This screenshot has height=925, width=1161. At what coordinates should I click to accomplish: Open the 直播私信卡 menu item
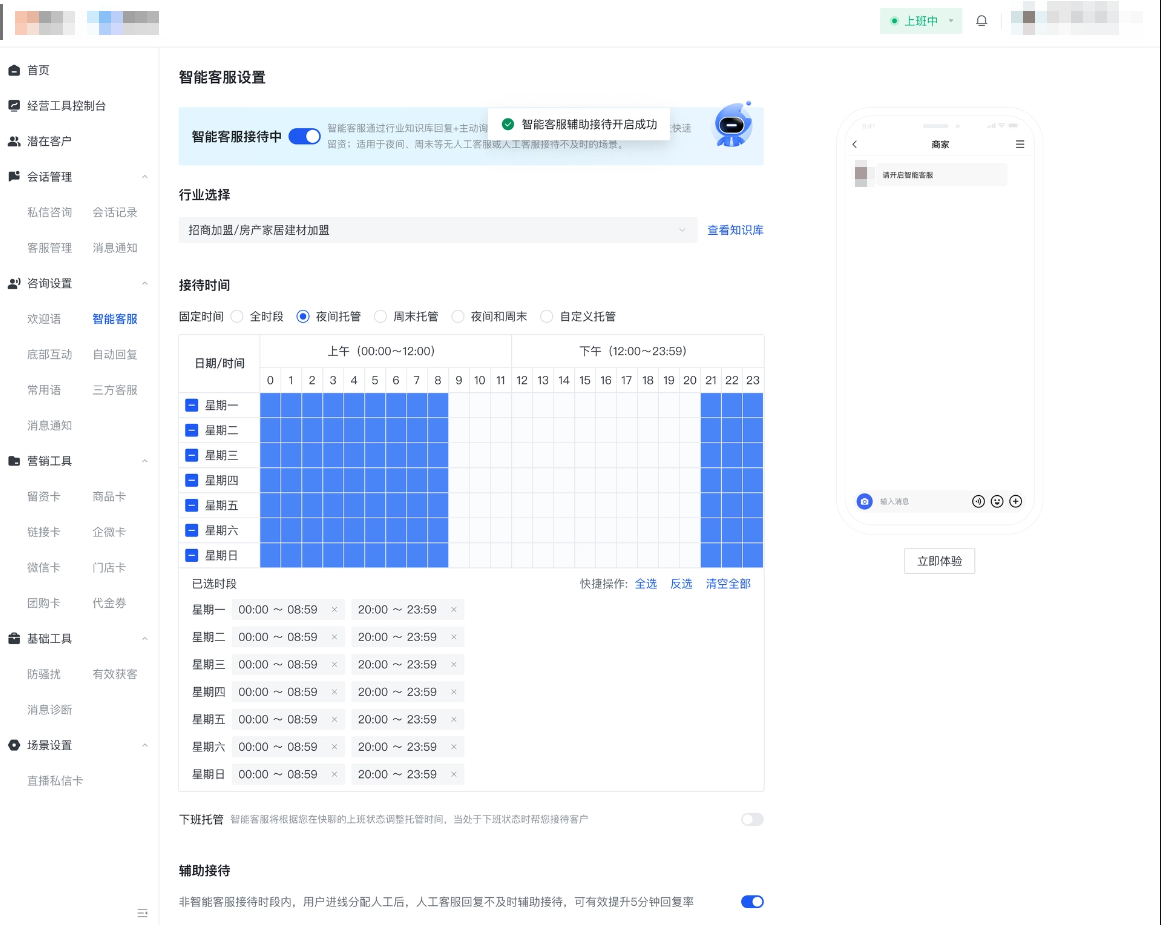[56, 781]
